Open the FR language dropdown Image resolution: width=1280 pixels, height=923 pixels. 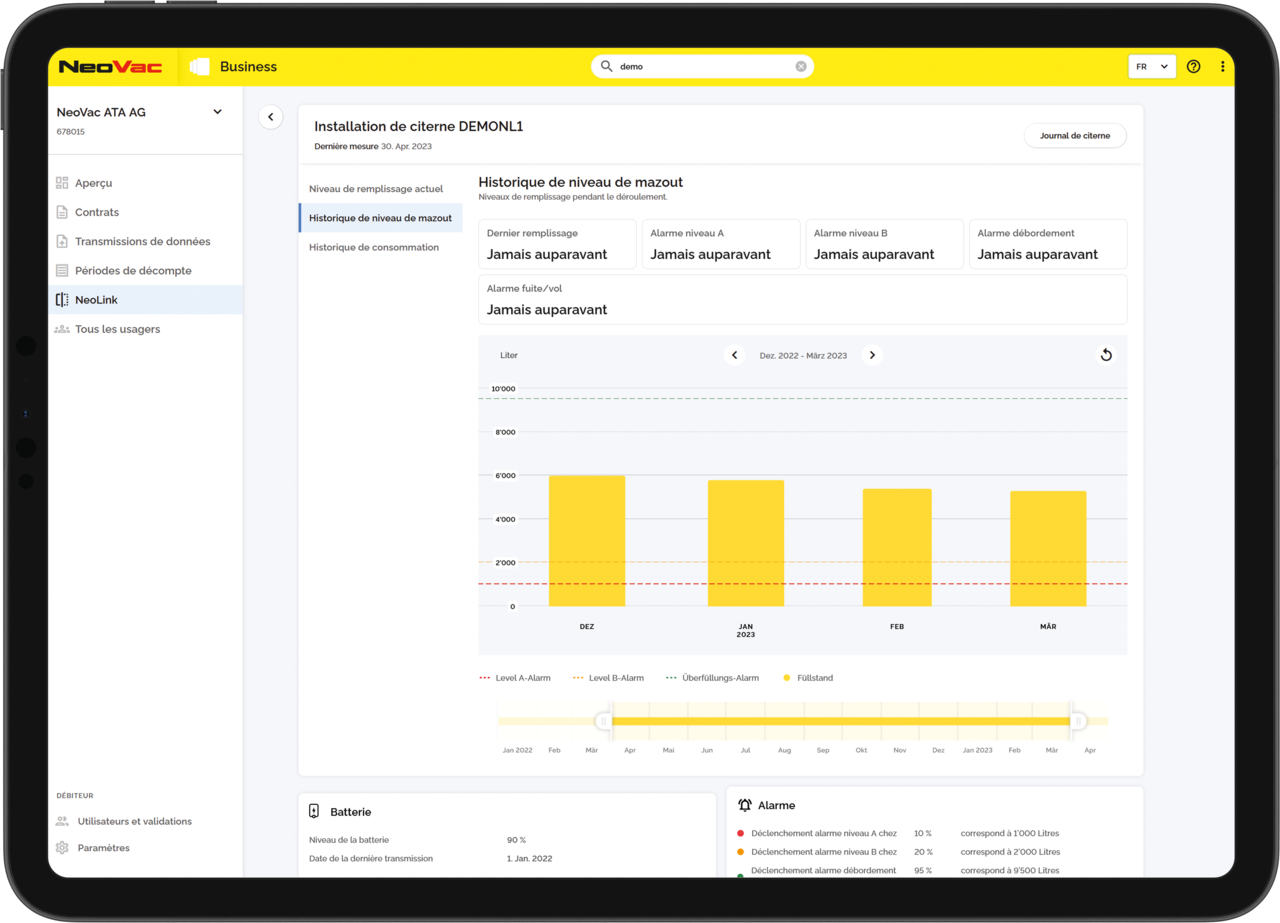pos(1152,67)
